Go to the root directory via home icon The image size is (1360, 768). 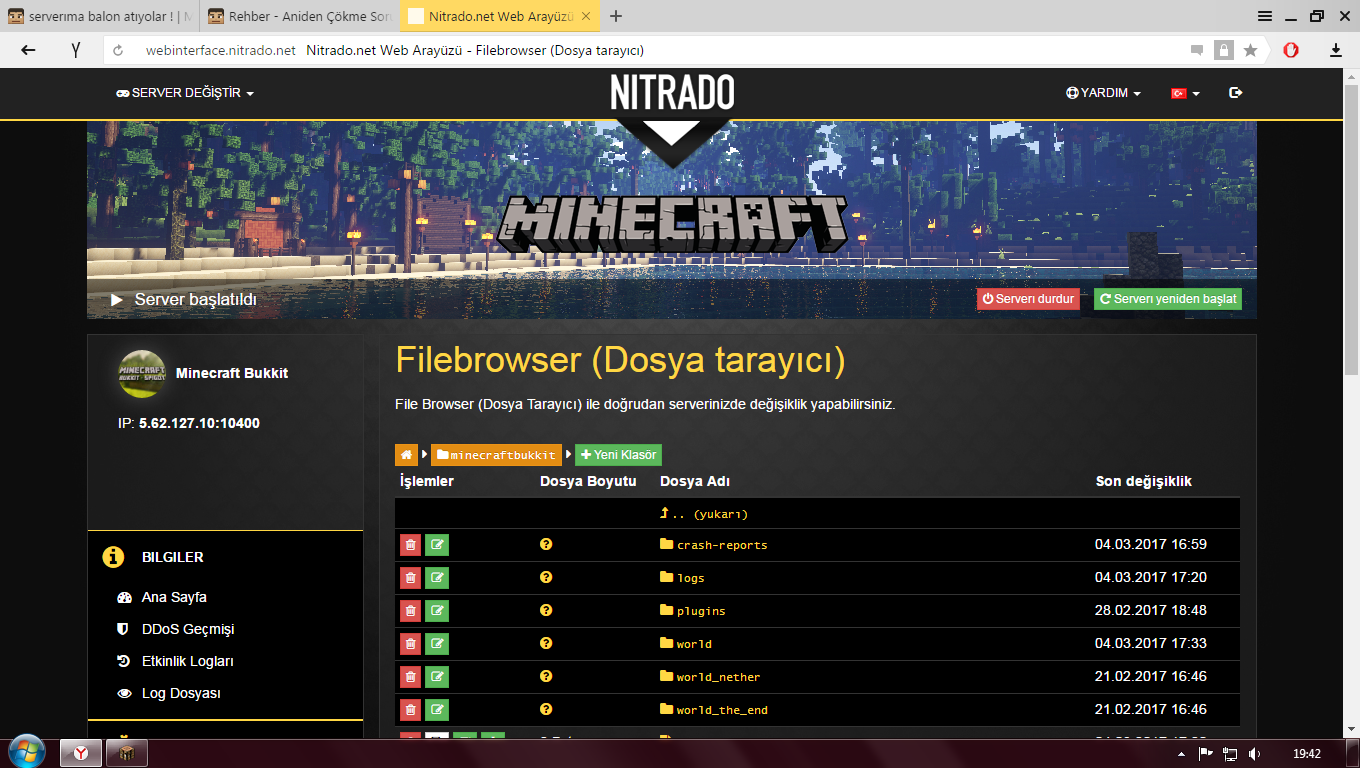click(406, 455)
